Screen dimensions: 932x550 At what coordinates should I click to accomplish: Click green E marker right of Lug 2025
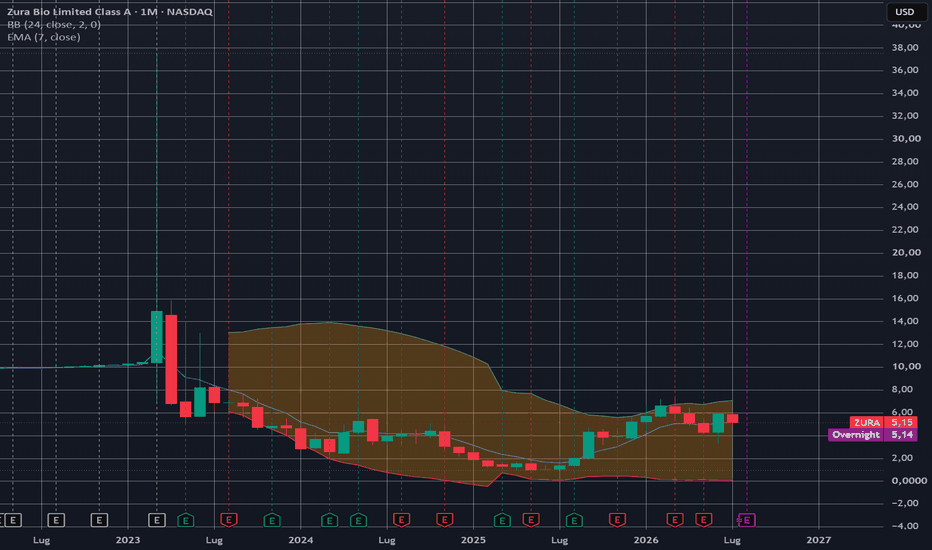click(x=574, y=520)
